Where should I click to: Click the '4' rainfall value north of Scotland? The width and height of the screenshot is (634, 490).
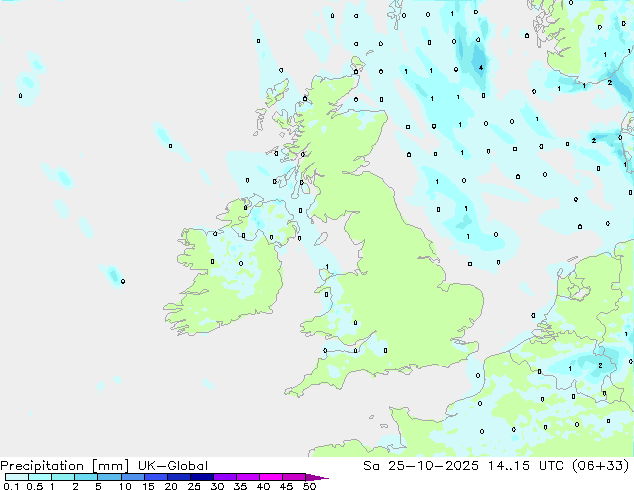pyautogui.click(x=482, y=68)
